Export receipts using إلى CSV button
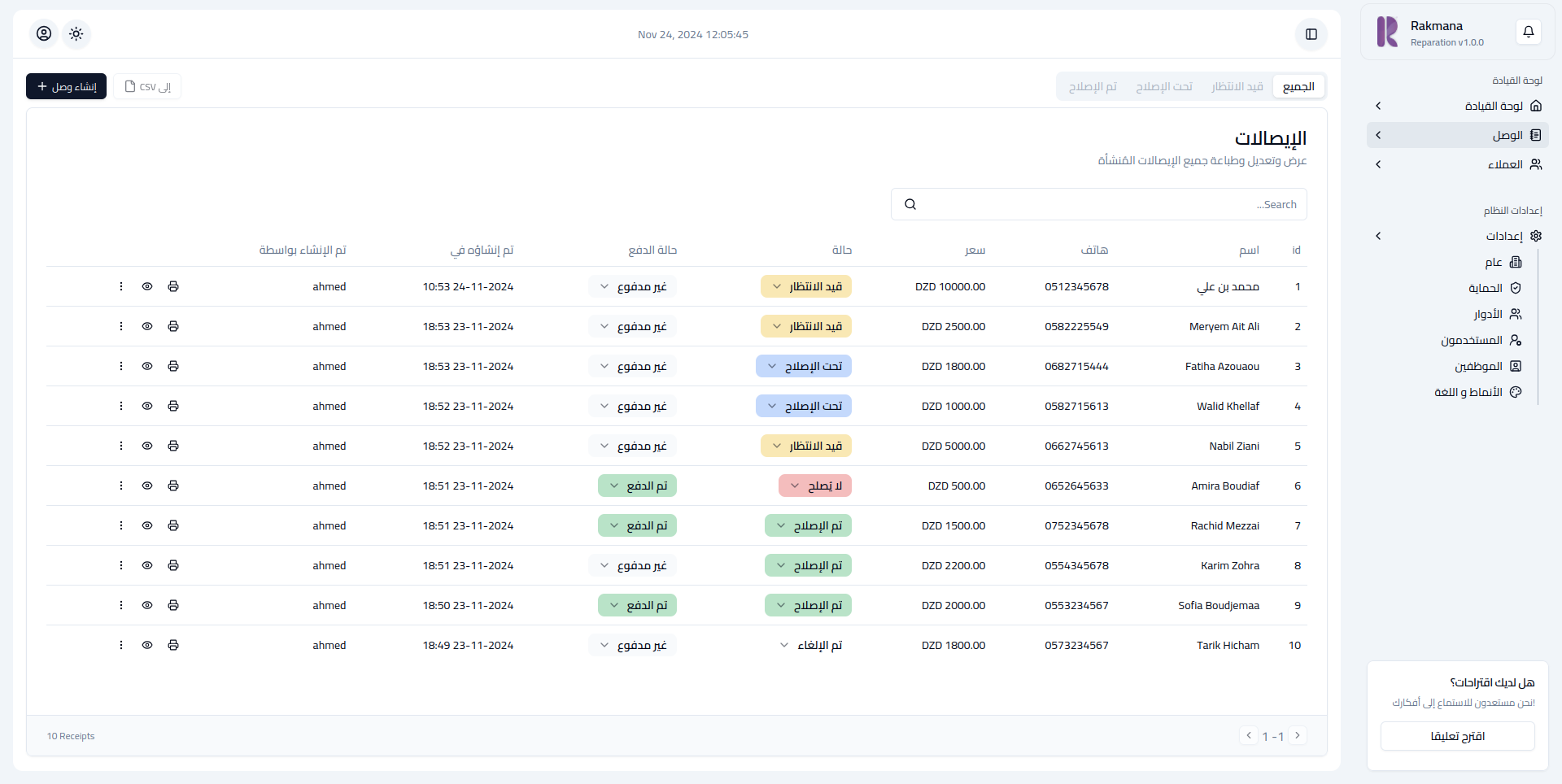This screenshot has width=1562, height=784. pos(147,86)
